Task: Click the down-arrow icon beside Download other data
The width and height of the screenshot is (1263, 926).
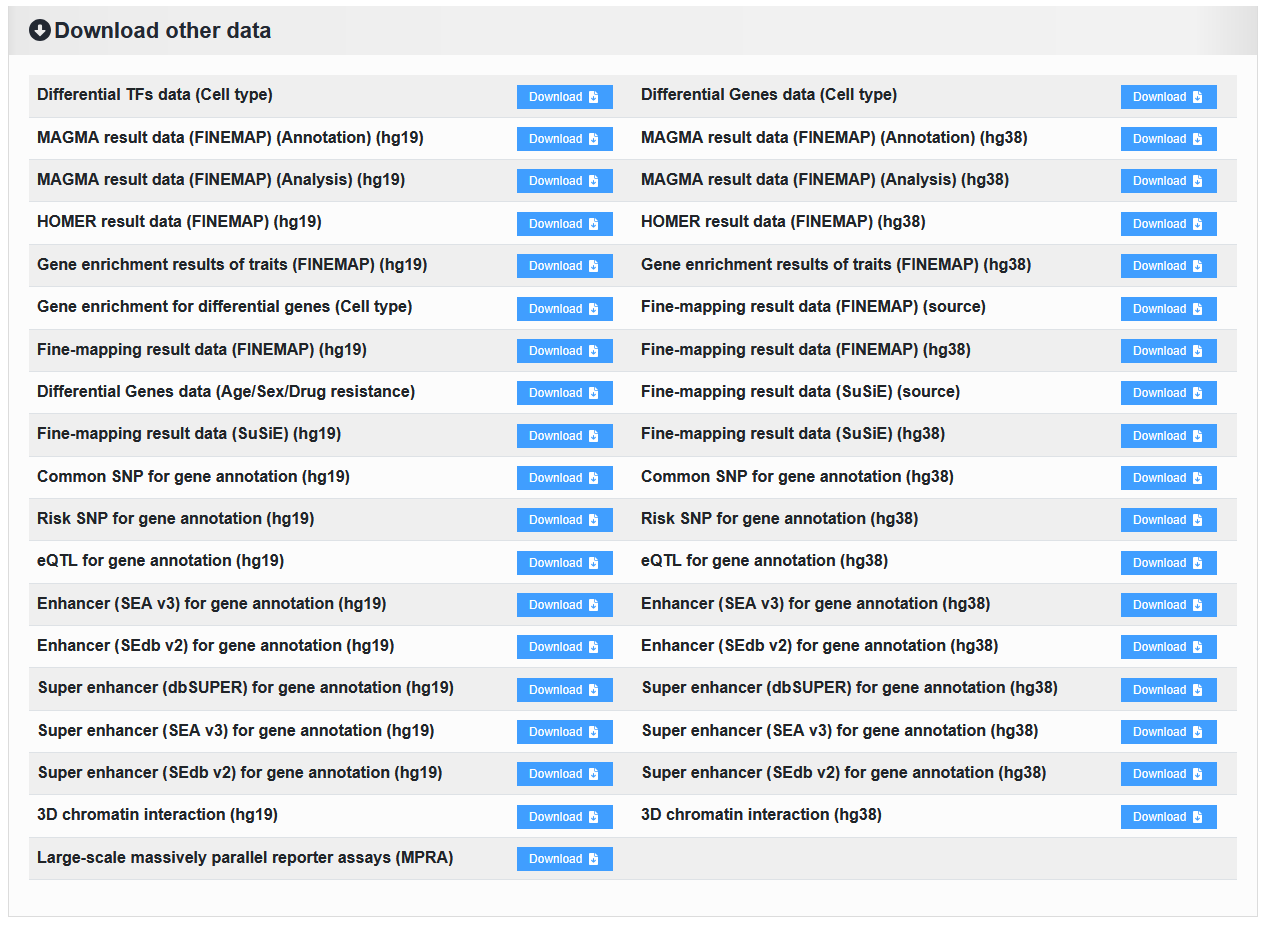Action: 40,31
